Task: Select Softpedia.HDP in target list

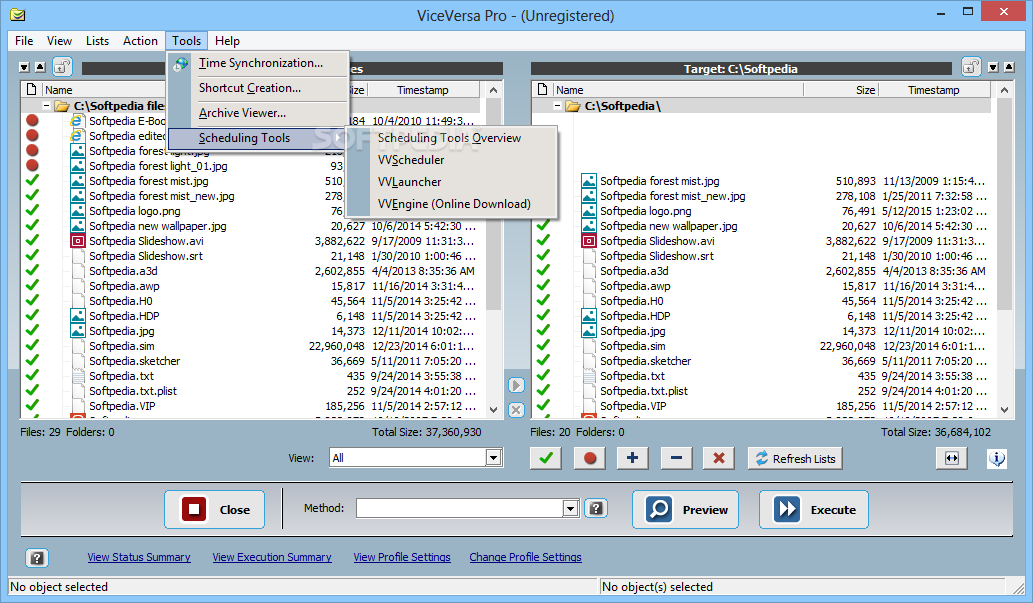Action: 635,316
